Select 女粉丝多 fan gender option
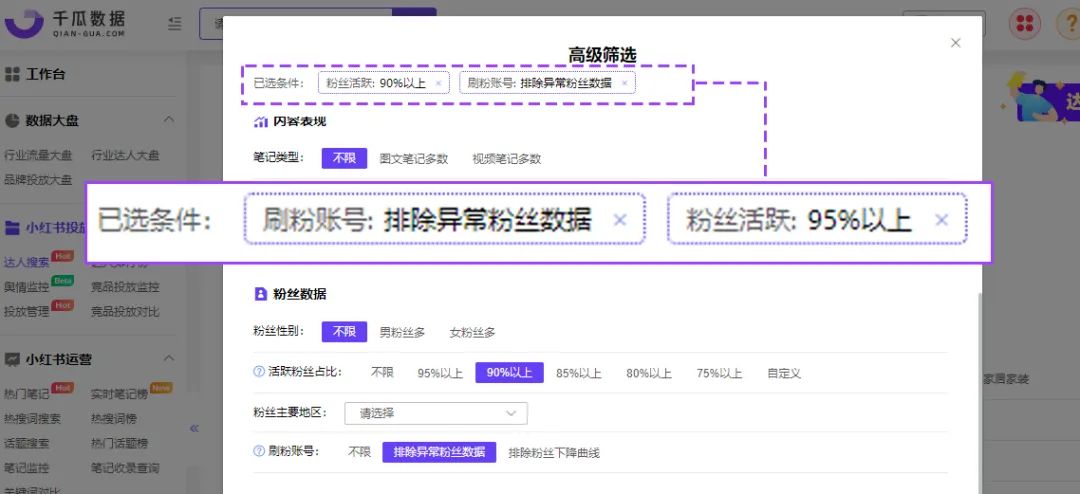The image size is (1080, 494). [x=472, y=332]
